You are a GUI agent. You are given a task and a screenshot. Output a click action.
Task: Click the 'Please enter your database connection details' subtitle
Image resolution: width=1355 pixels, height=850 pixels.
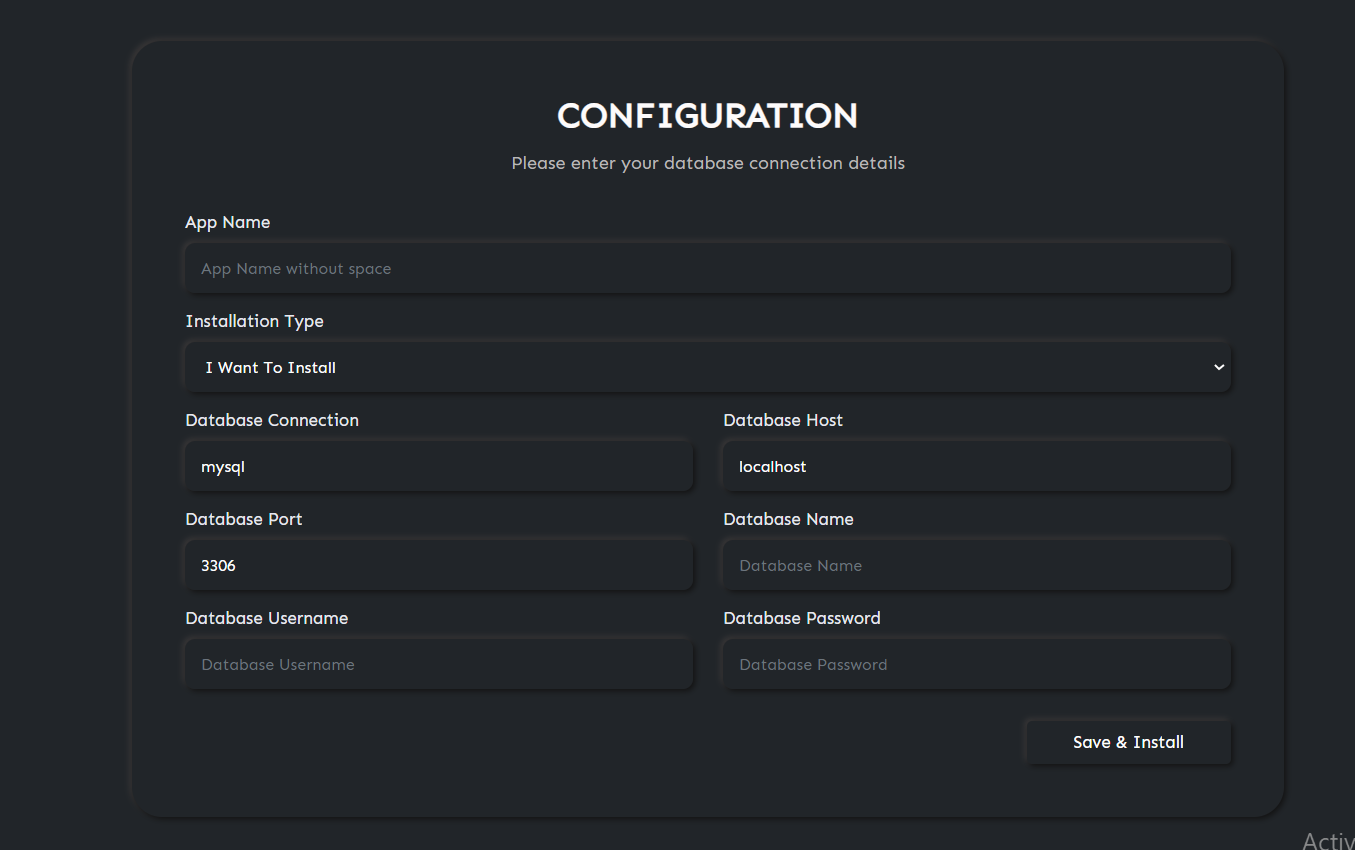click(x=708, y=163)
